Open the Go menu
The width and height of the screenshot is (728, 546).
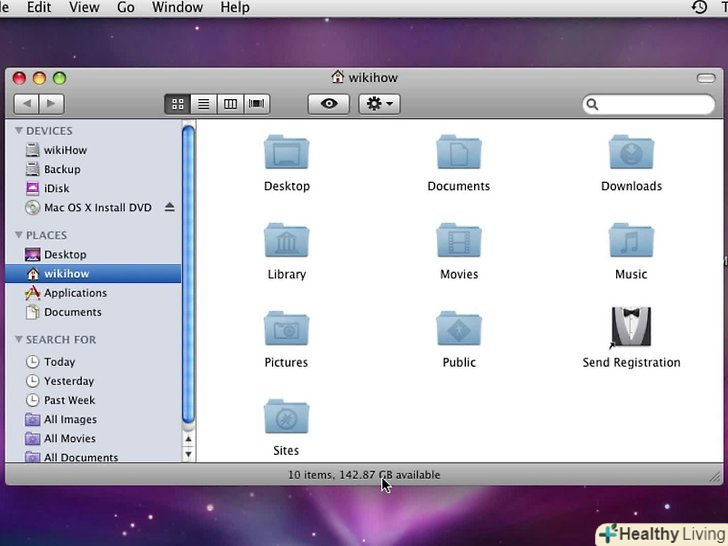(126, 7)
